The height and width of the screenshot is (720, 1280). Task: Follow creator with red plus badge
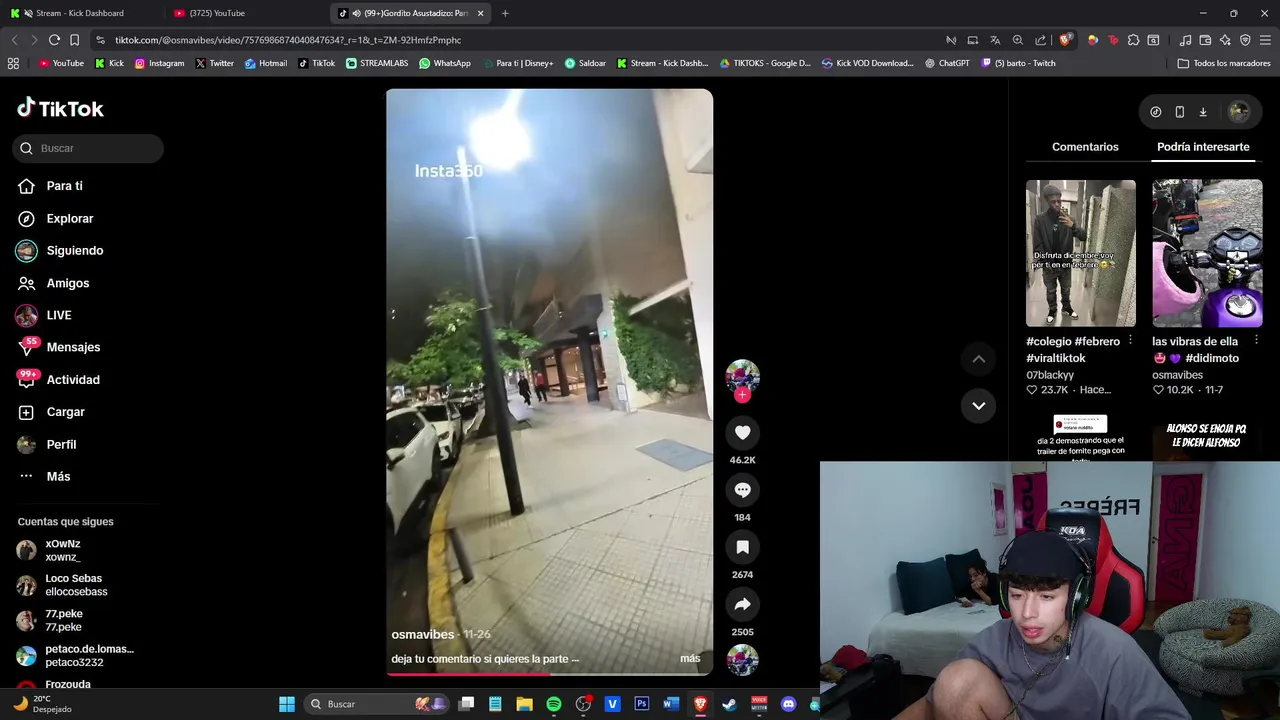[742, 395]
